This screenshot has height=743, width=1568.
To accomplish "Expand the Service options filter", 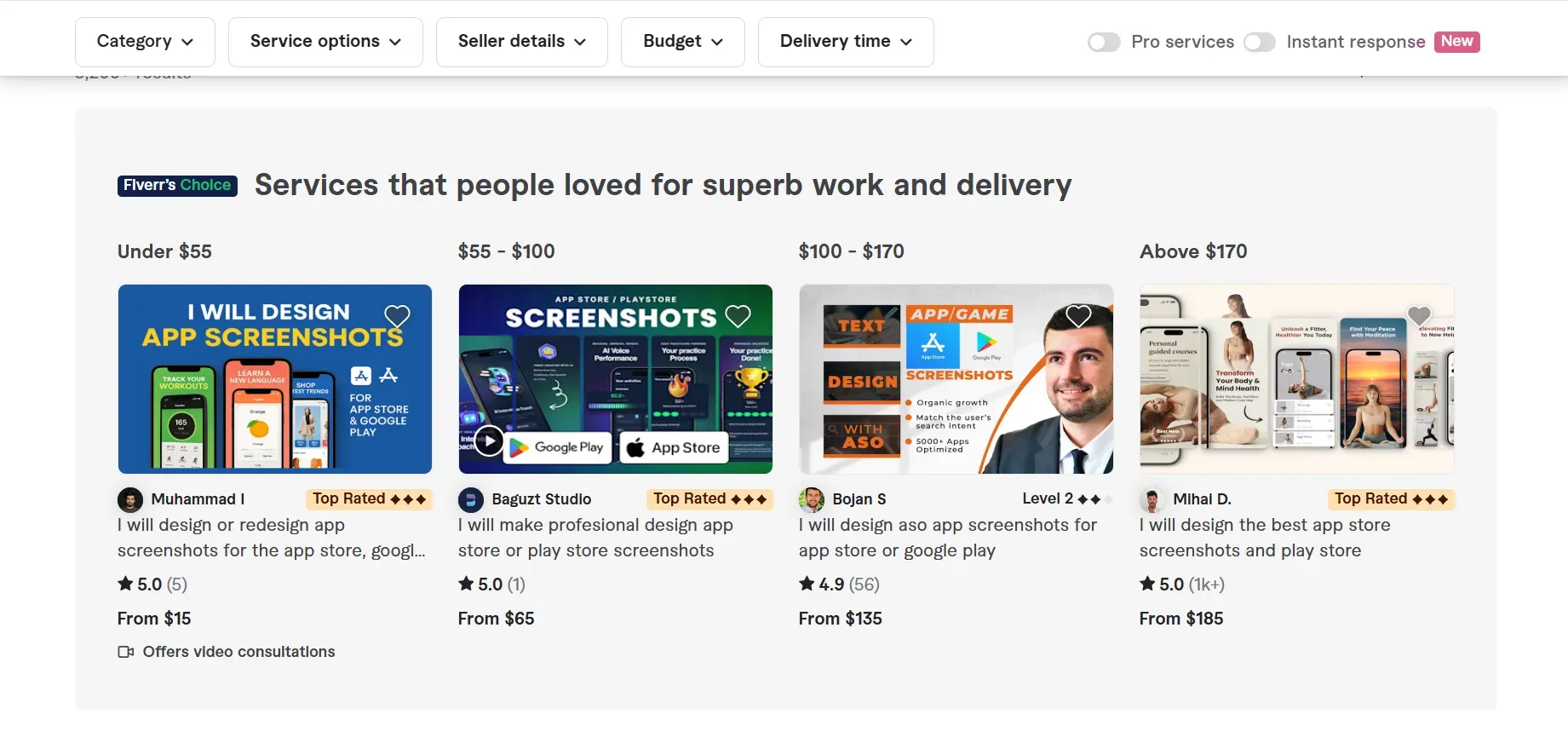I will pos(325,41).
